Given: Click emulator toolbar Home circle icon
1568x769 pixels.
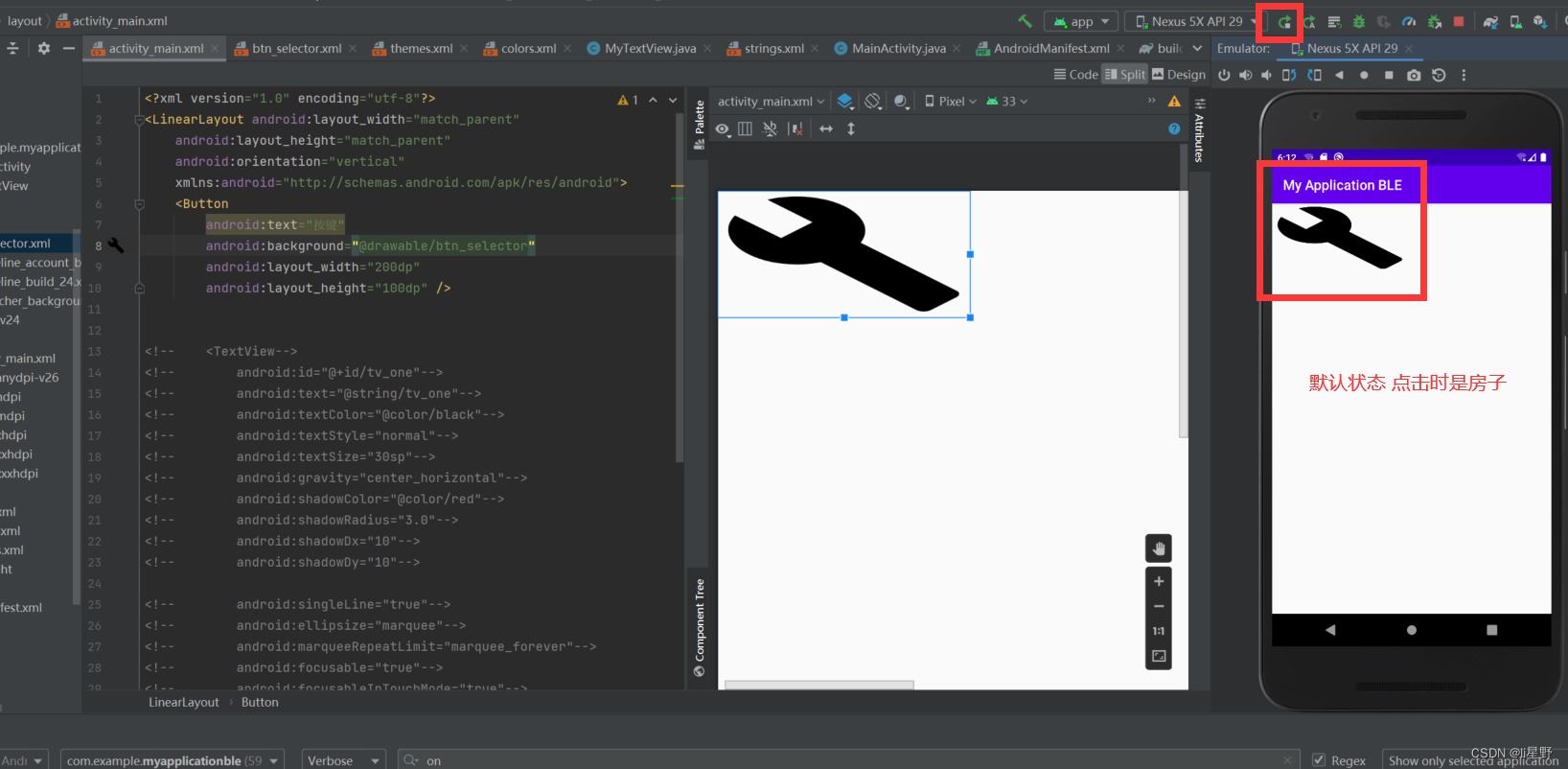Looking at the screenshot, I should point(1364,75).
